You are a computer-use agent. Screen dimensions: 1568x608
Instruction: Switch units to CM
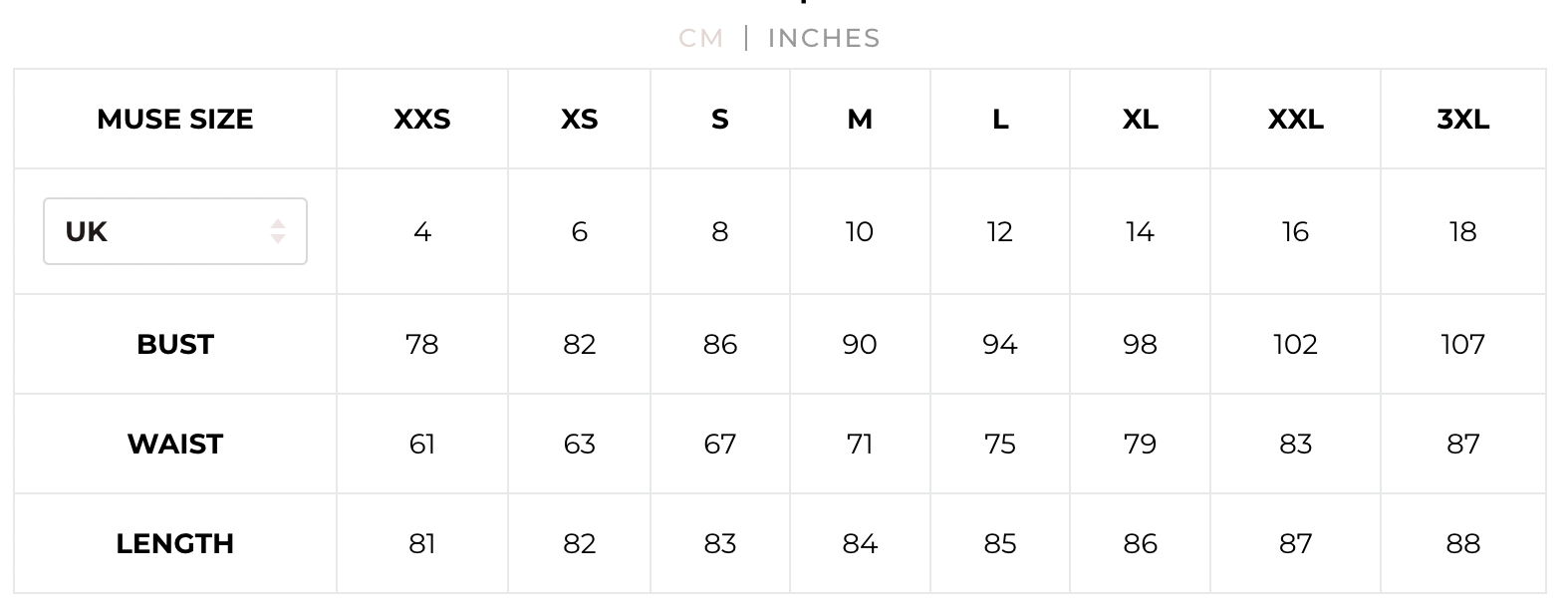[700, 38]
